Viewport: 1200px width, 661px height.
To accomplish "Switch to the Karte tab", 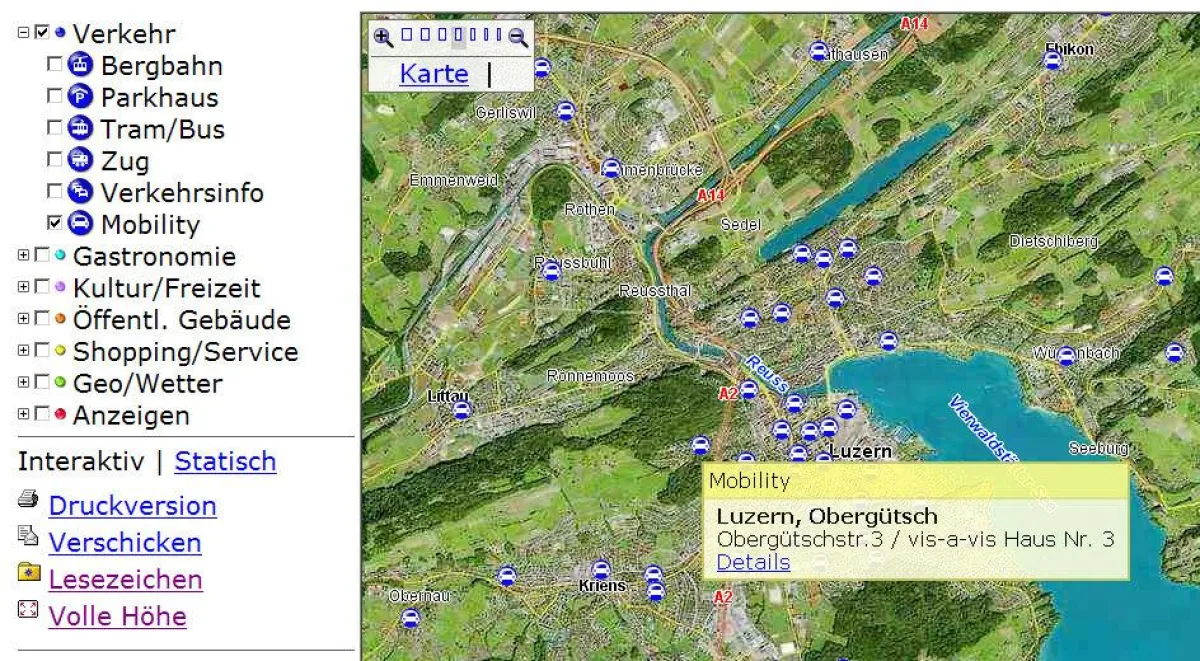I will 432,73.
